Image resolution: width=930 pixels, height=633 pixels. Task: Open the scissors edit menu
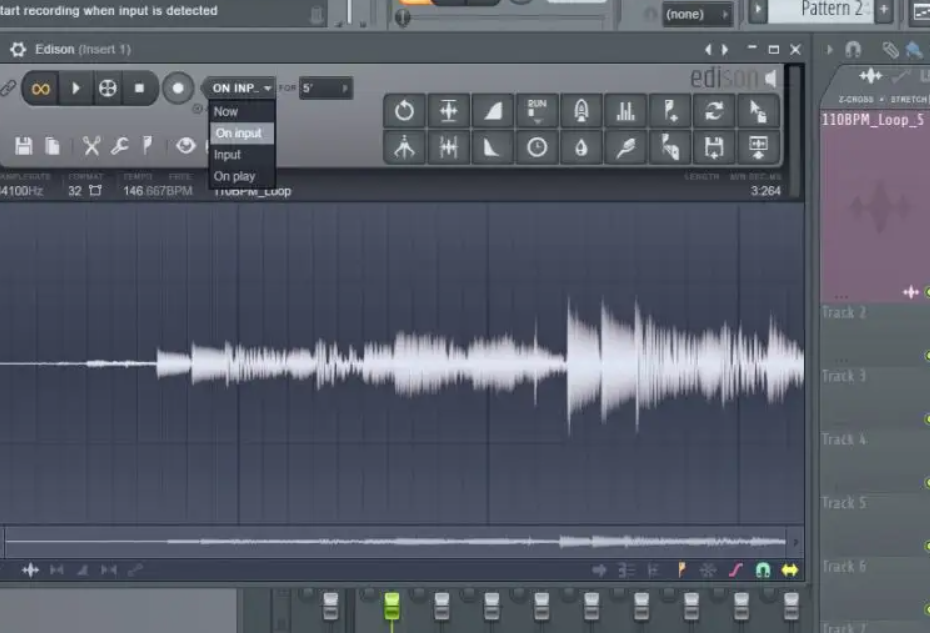click(x=91, y=145)
